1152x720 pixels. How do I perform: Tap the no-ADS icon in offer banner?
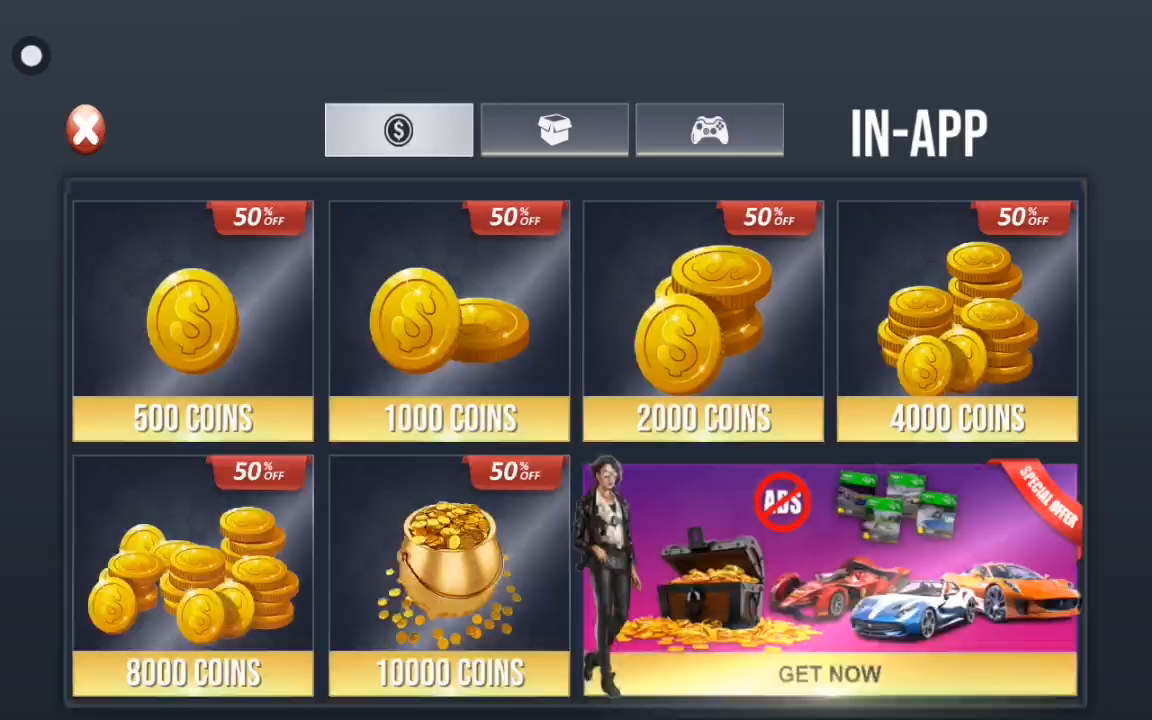pos(782,502)
